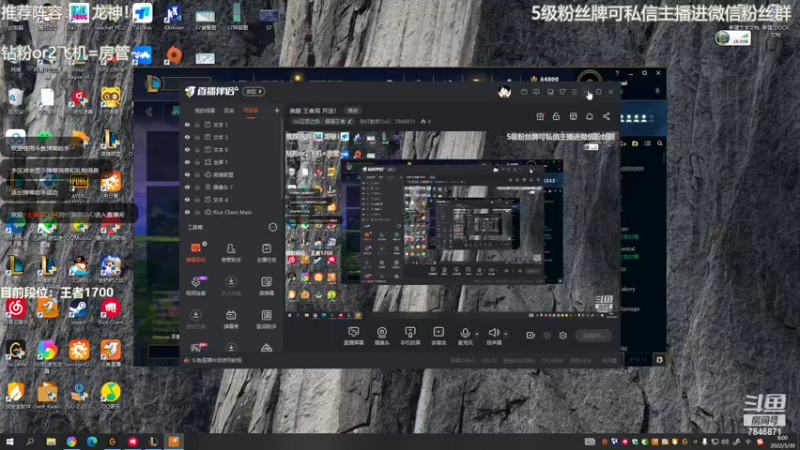
Task: Launch the Fall Guys desktop shortcut
Action: [x=79, y=15]
